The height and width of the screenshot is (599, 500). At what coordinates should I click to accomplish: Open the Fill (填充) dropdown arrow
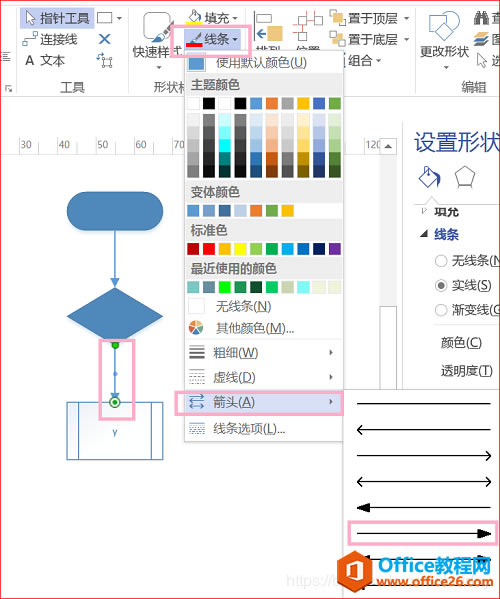tap(235, 18)
